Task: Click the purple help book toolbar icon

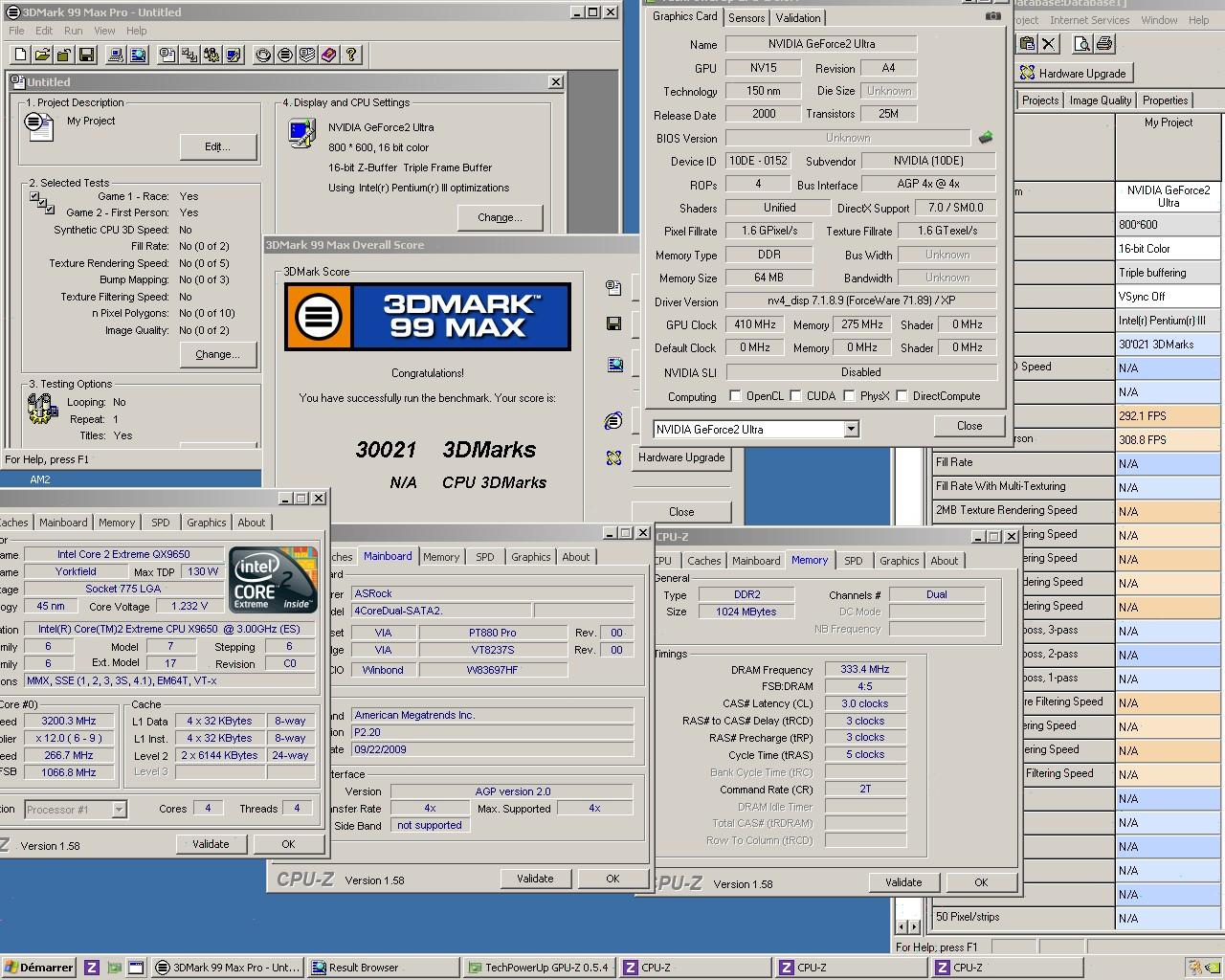Action: pos(329,55)
